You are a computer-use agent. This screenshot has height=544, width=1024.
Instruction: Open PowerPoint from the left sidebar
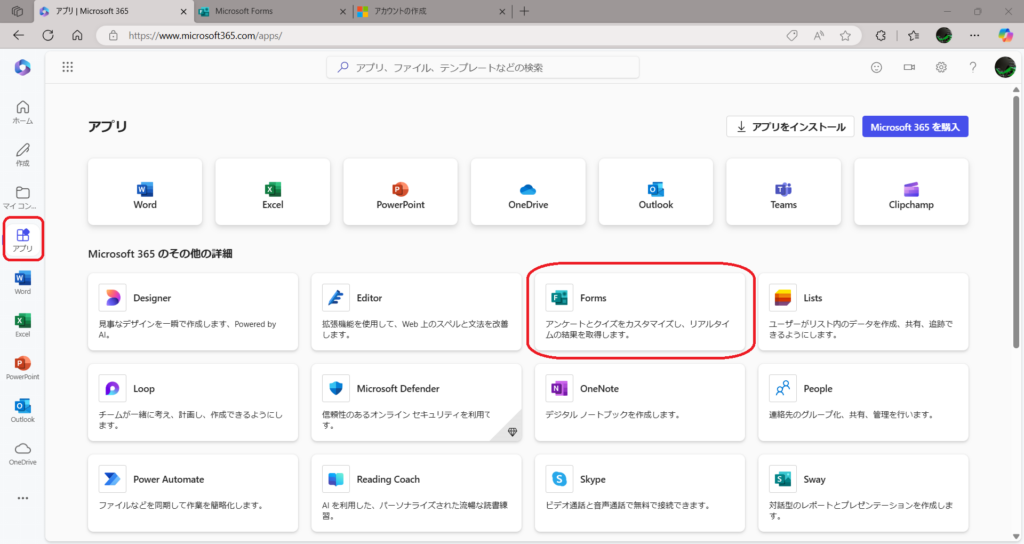23,368
